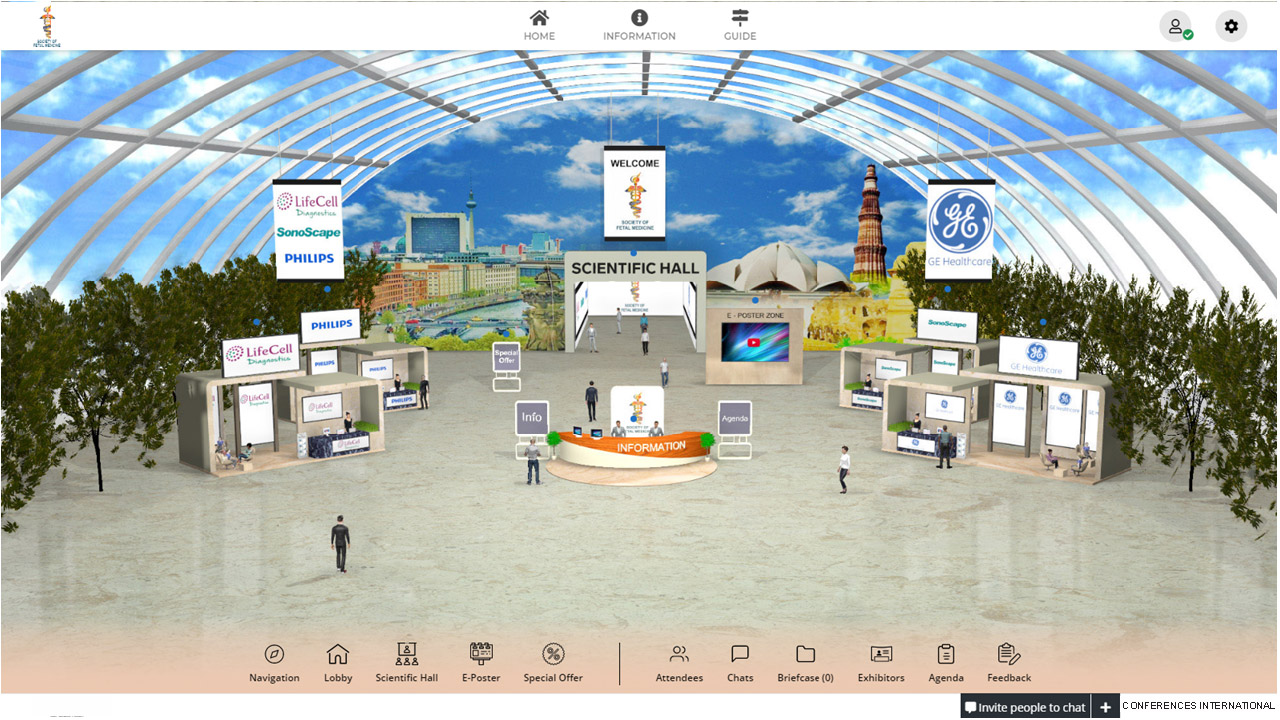Visit the GE Healthcare booth sign
Screen dimensions: 1280x720
pyautogui.click(x=1037, y=357)
